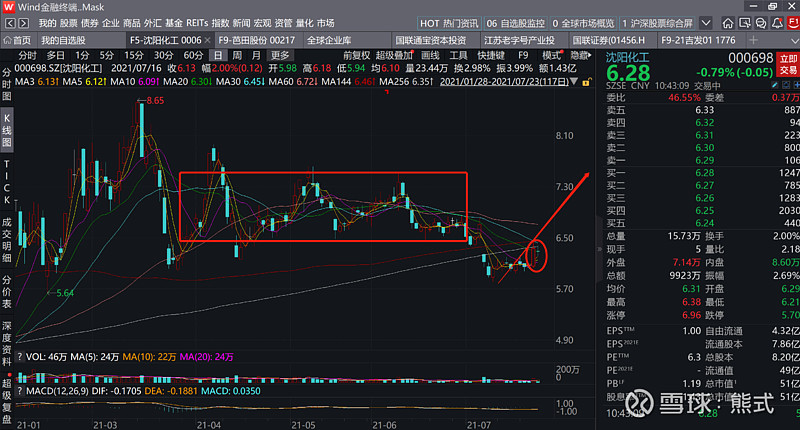
Task: Open the 工具 tools menu
Action: click(x=458, y=55)
